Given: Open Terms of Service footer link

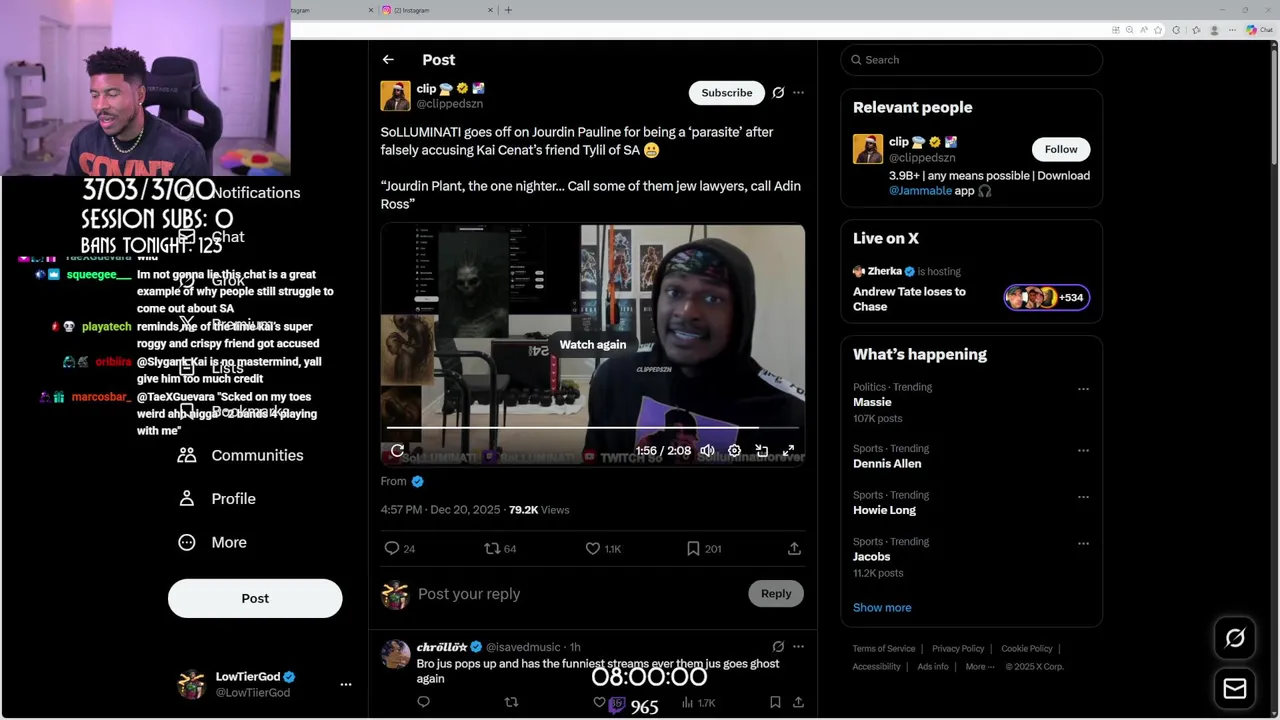Looking at the screenshot, I should (x=884, y=649).
